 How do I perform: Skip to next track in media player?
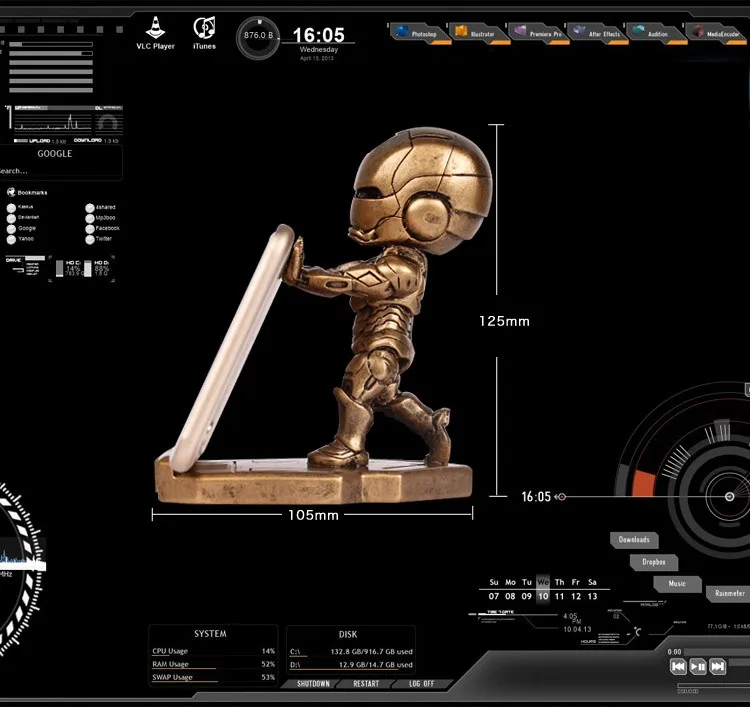[x=717, y=666]
